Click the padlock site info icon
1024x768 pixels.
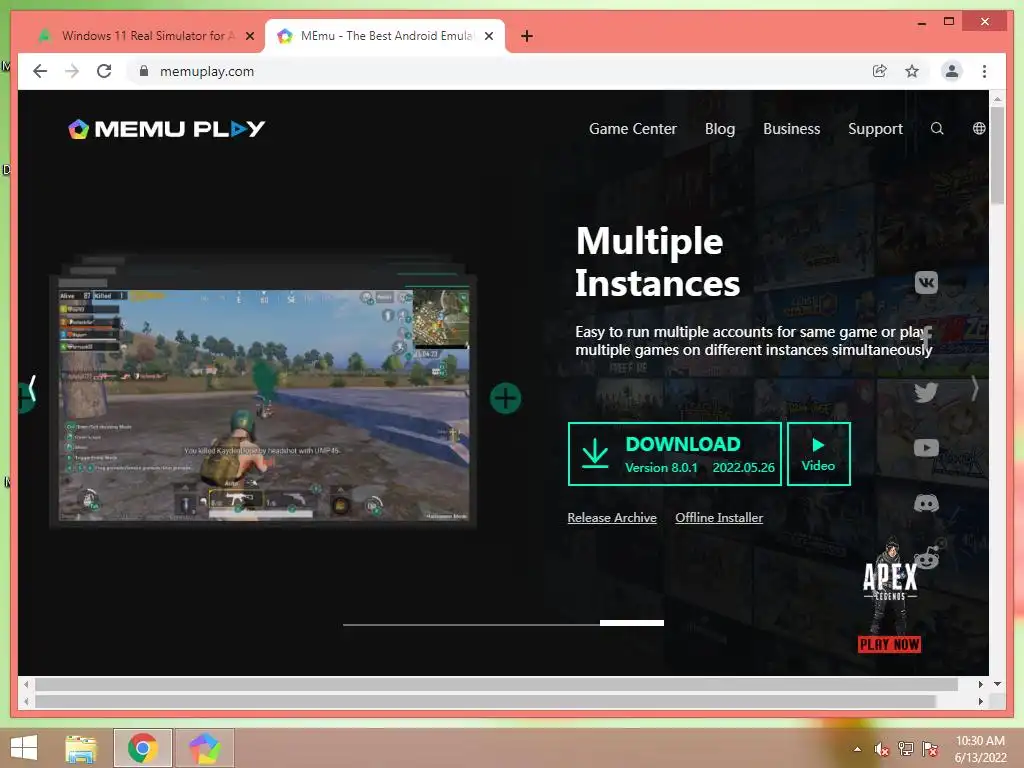click(x=144, y=71)
